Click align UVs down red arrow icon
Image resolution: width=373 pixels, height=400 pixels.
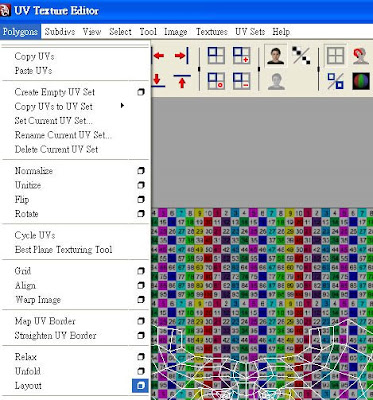(x=158, y=81)
